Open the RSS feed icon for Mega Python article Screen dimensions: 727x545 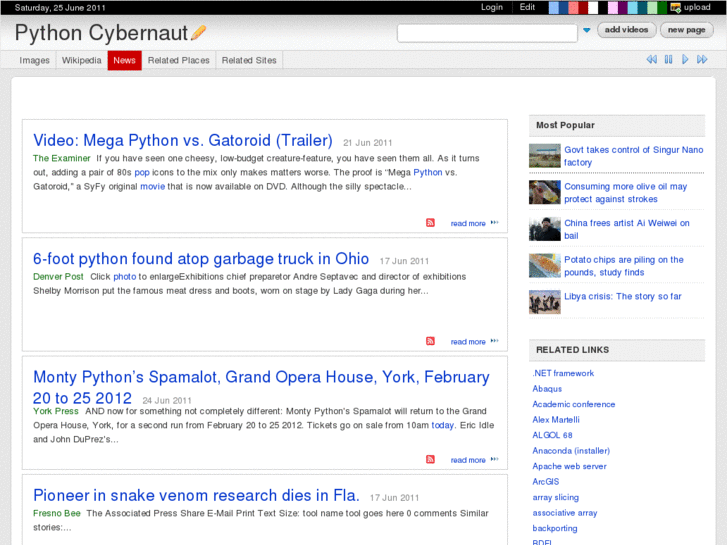pos(430,223)
